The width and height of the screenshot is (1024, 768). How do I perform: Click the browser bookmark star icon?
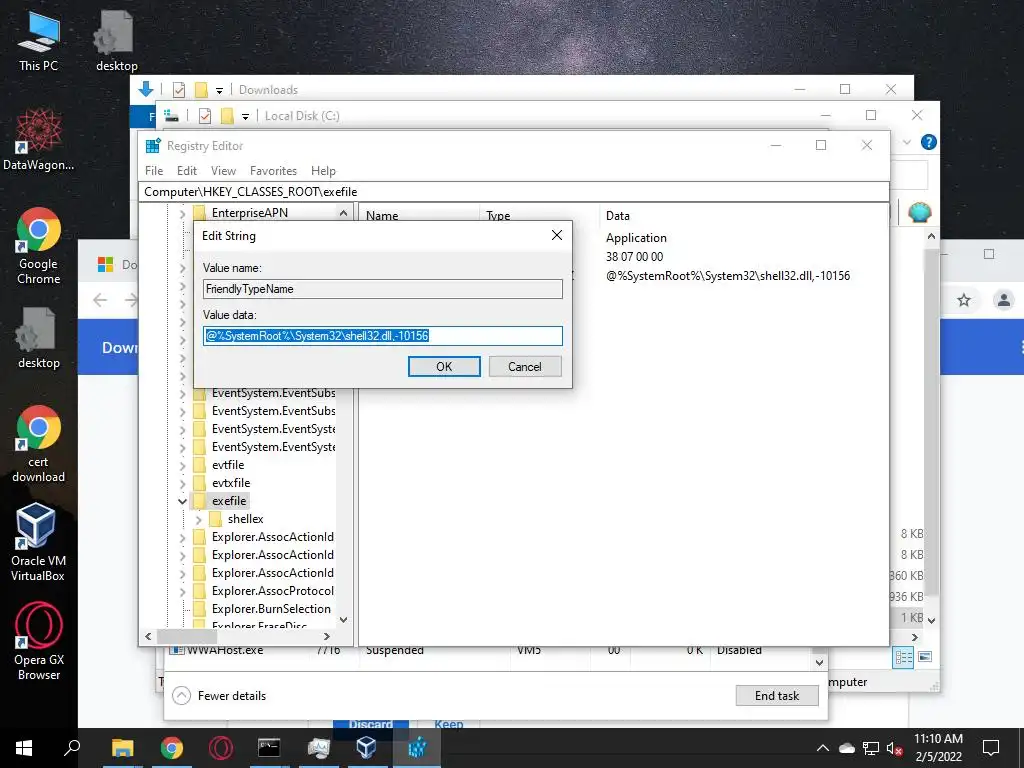(x=964, y=300)
